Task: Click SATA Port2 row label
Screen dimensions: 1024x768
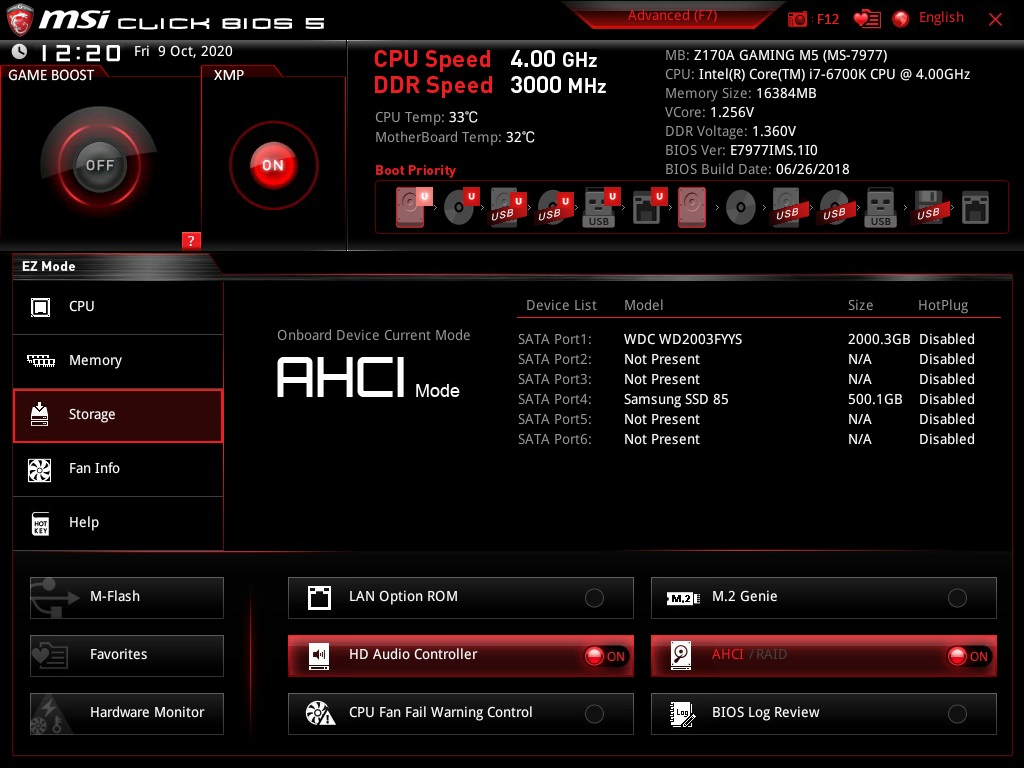Action: [x=555, y=359]
